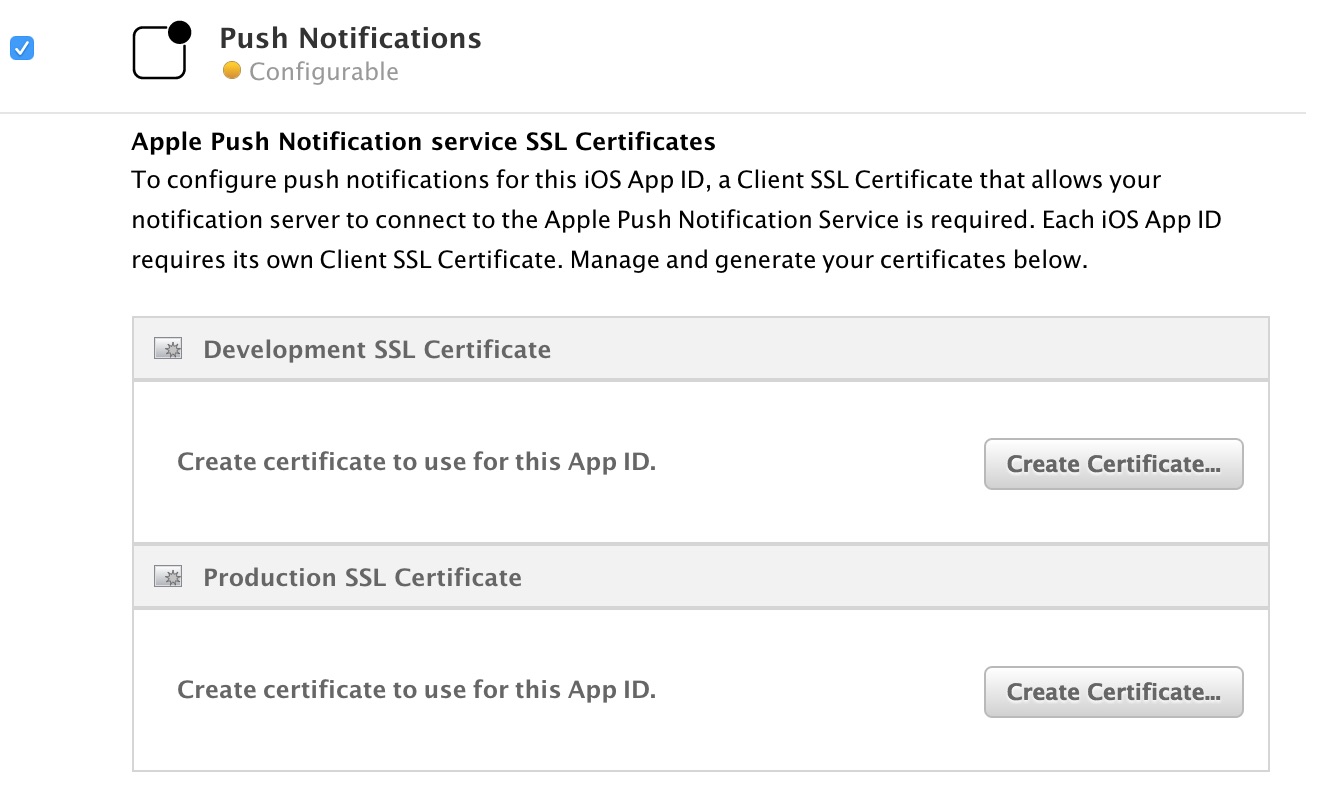
Task: Click the Apple Push Notification service SSL Certificates heading
Action: (423, 141)
